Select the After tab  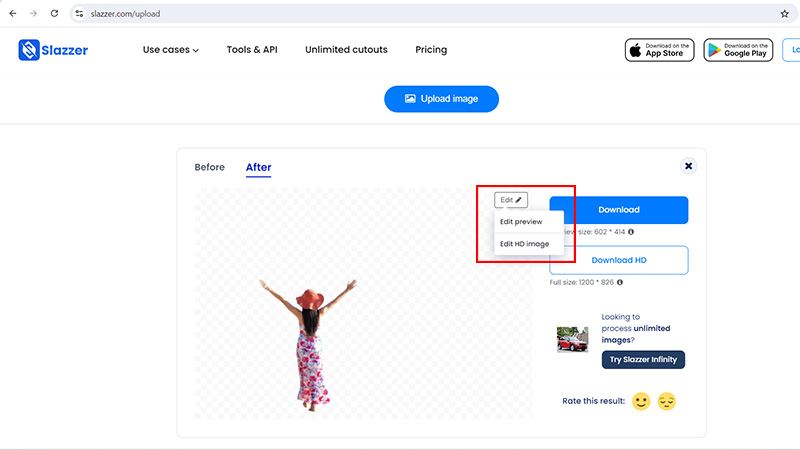[258, 167]
